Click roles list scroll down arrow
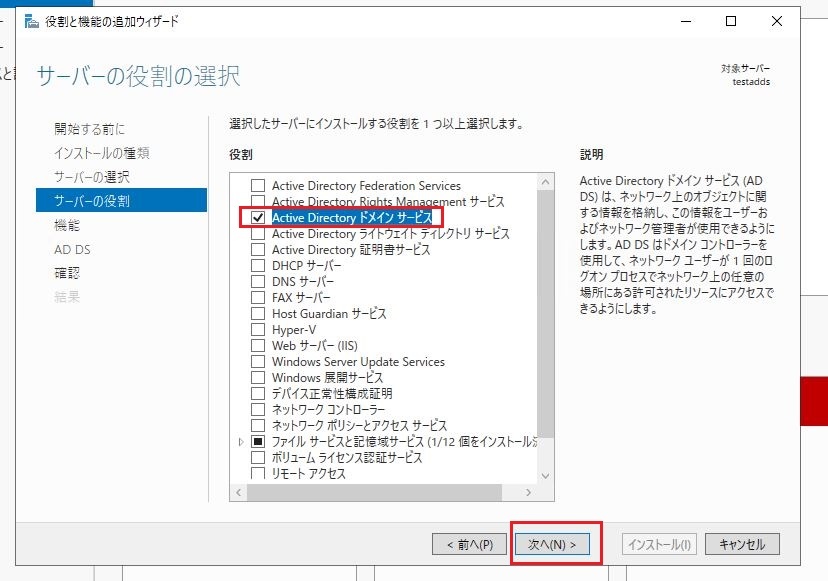 point(545,476)
